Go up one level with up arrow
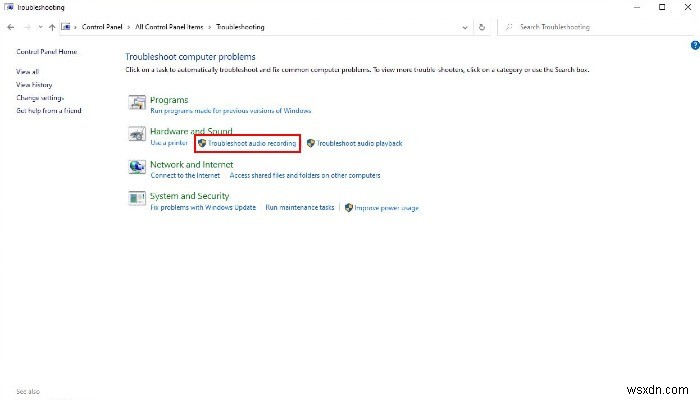Viewport: 700px width, 400px height. pyautogui.click(x=52, y=27)
